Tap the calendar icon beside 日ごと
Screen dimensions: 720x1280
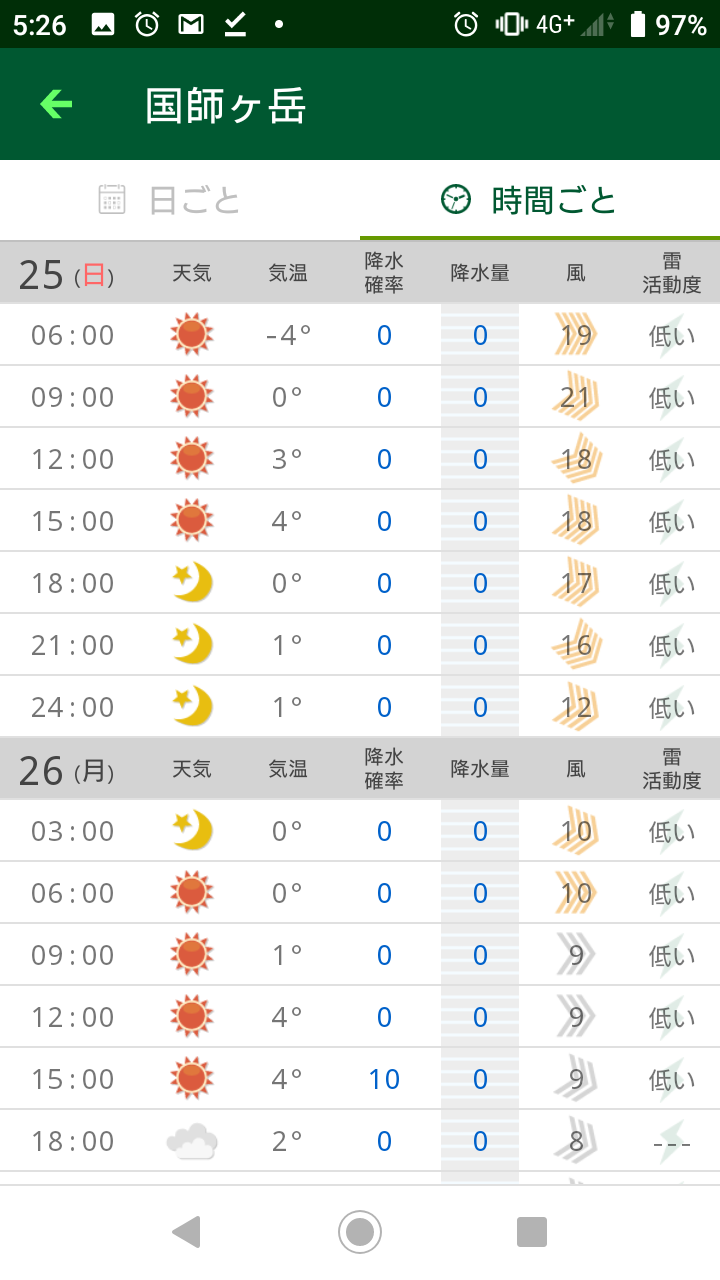pos(112,200)
